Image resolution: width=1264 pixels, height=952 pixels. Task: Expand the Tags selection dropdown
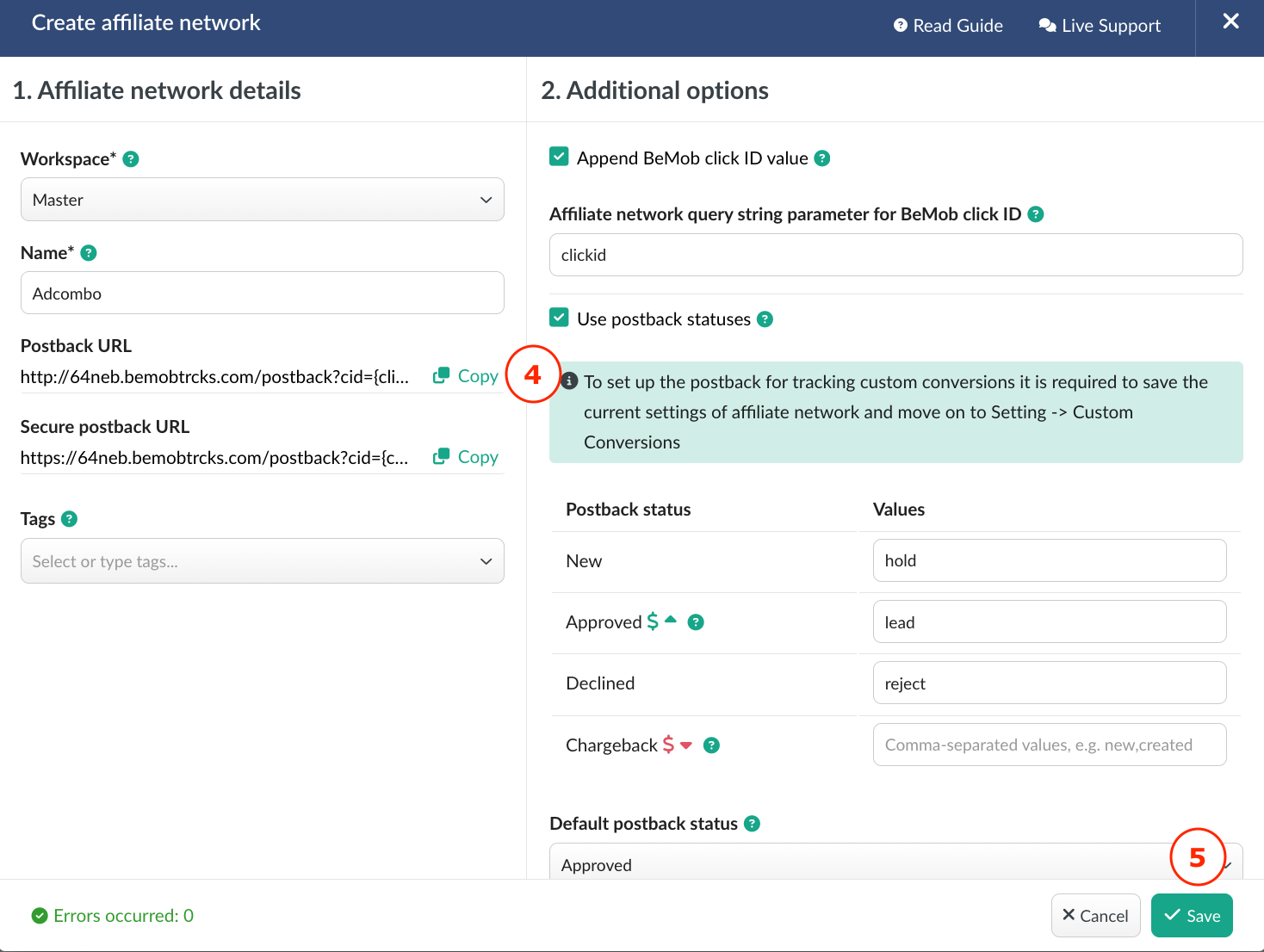point(262,561)
